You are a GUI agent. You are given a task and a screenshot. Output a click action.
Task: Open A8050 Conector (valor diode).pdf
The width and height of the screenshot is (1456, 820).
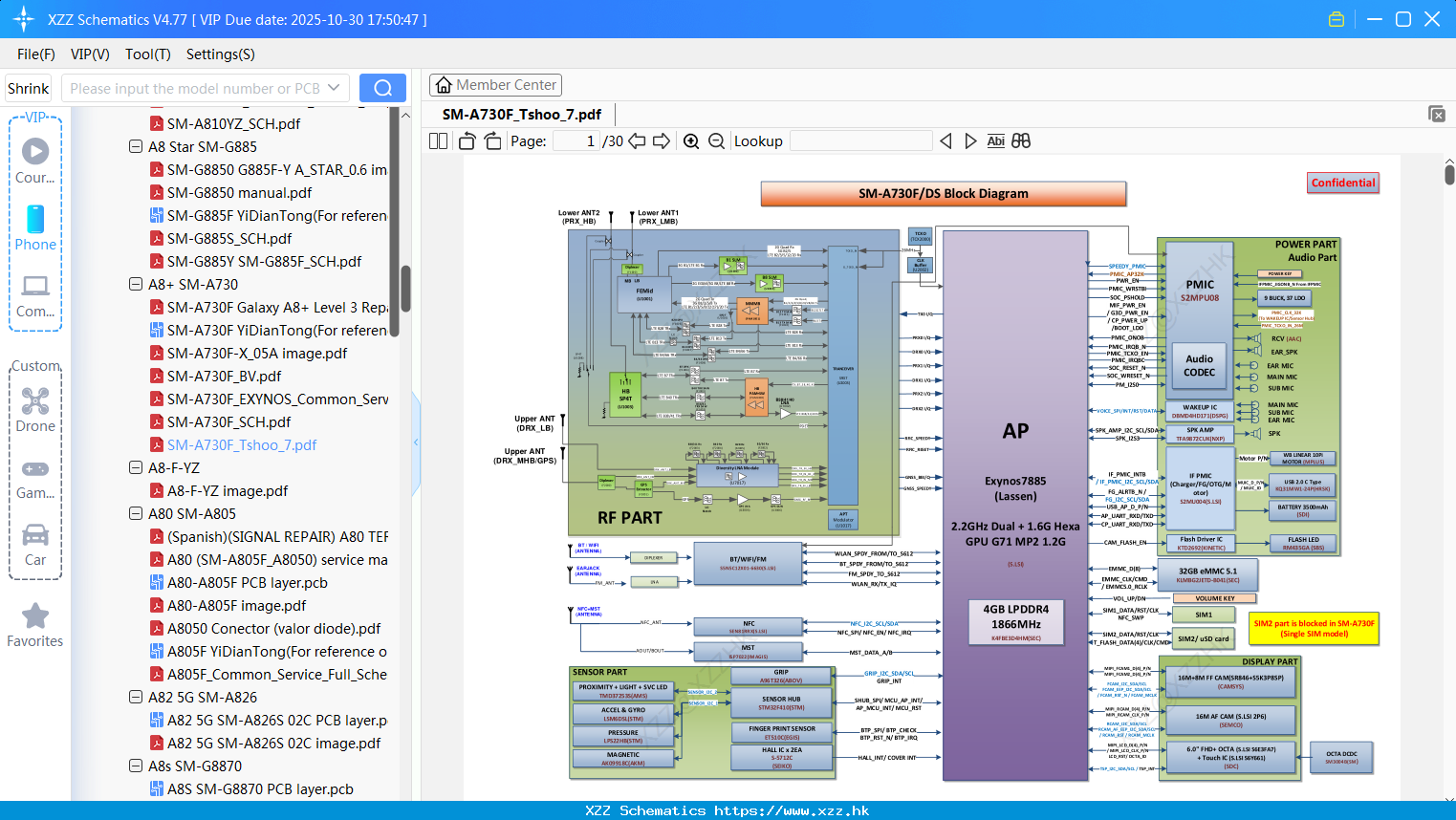(274, 628)
